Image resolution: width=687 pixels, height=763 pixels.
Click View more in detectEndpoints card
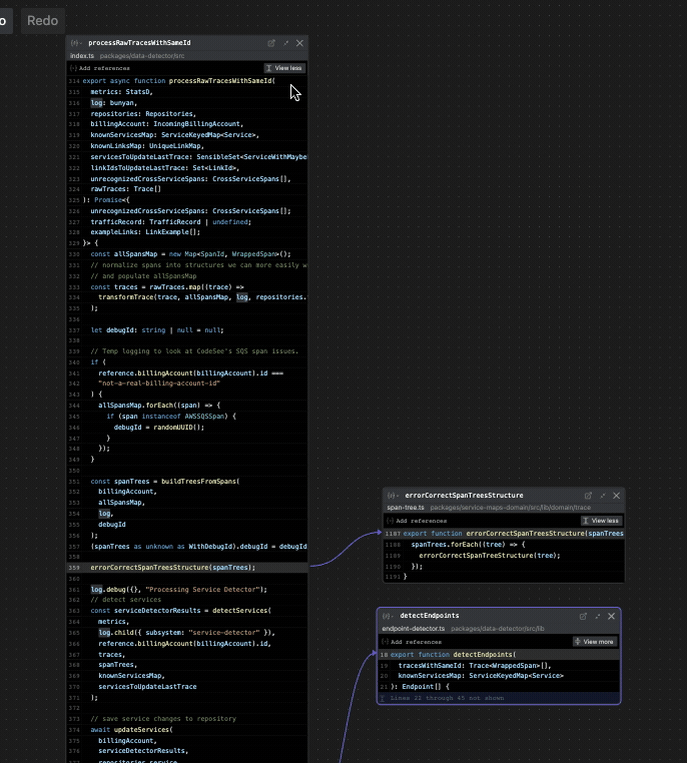click(595, 642)
